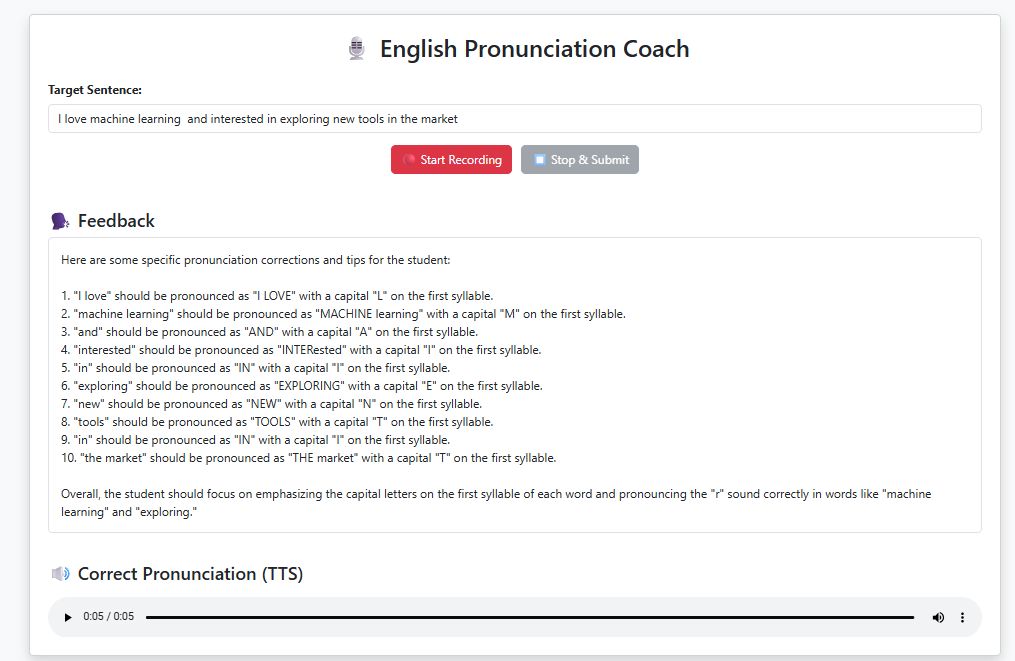
Task: Focus the Target Sentence input field
Action: click(x=514, y=119)
